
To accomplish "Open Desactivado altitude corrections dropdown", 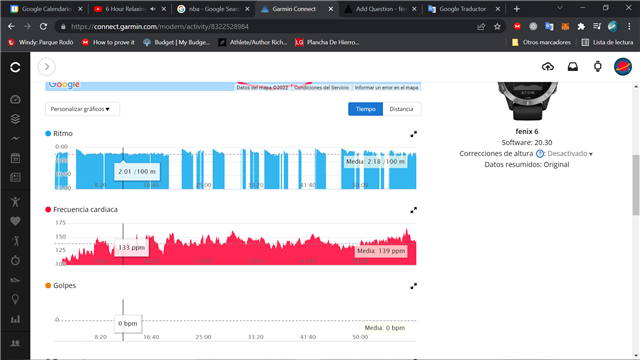I will click(x=570, y=154).
